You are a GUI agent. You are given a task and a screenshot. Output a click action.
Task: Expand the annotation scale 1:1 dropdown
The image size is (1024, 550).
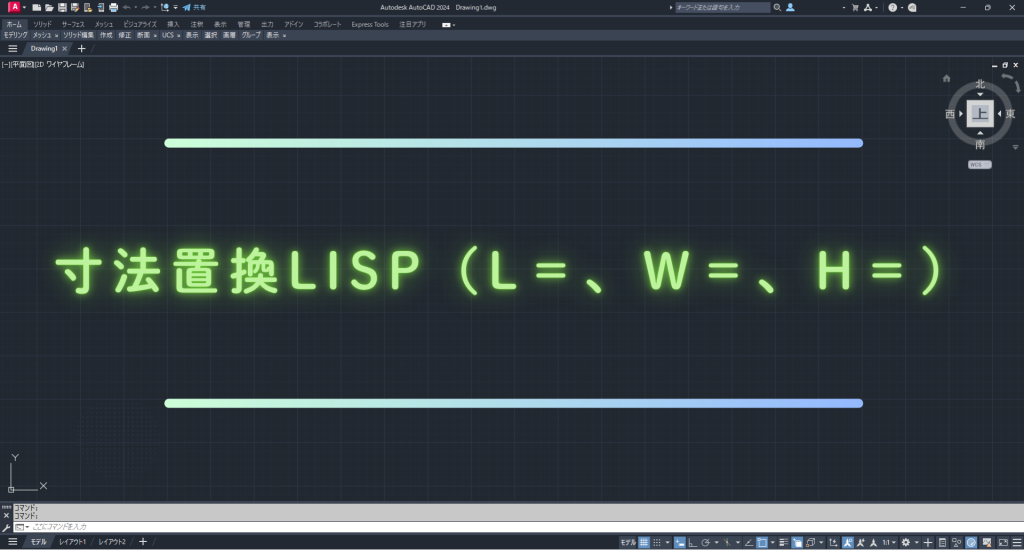click(887, 542)
